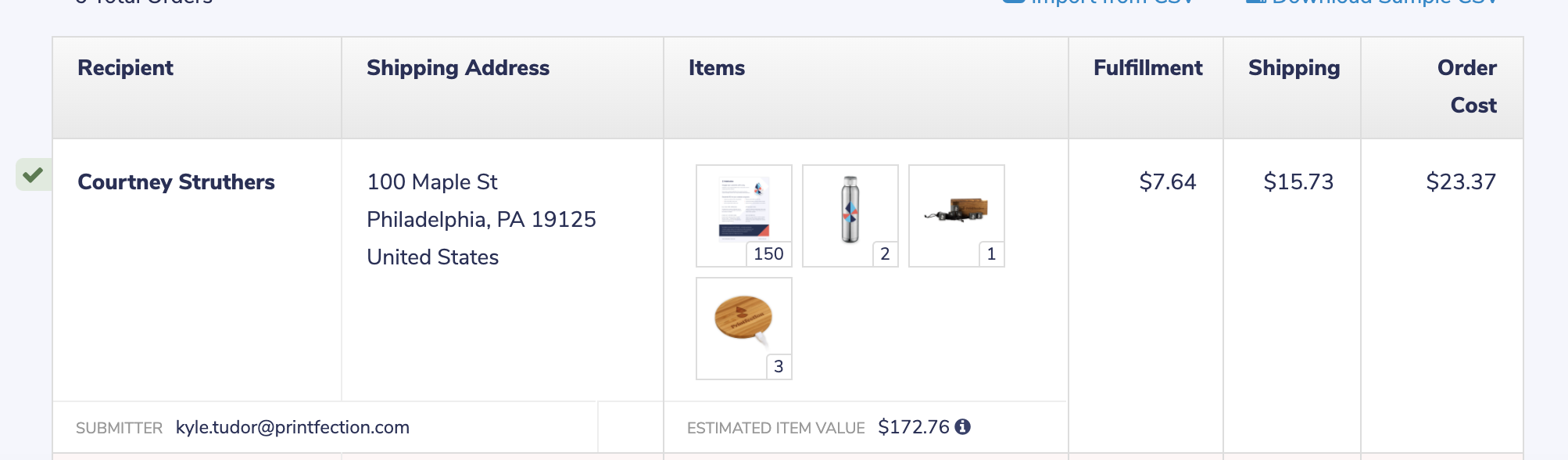Click recipient name Courtney Struthers
The image size is (1568, 460).
click(x=176, y=182)
